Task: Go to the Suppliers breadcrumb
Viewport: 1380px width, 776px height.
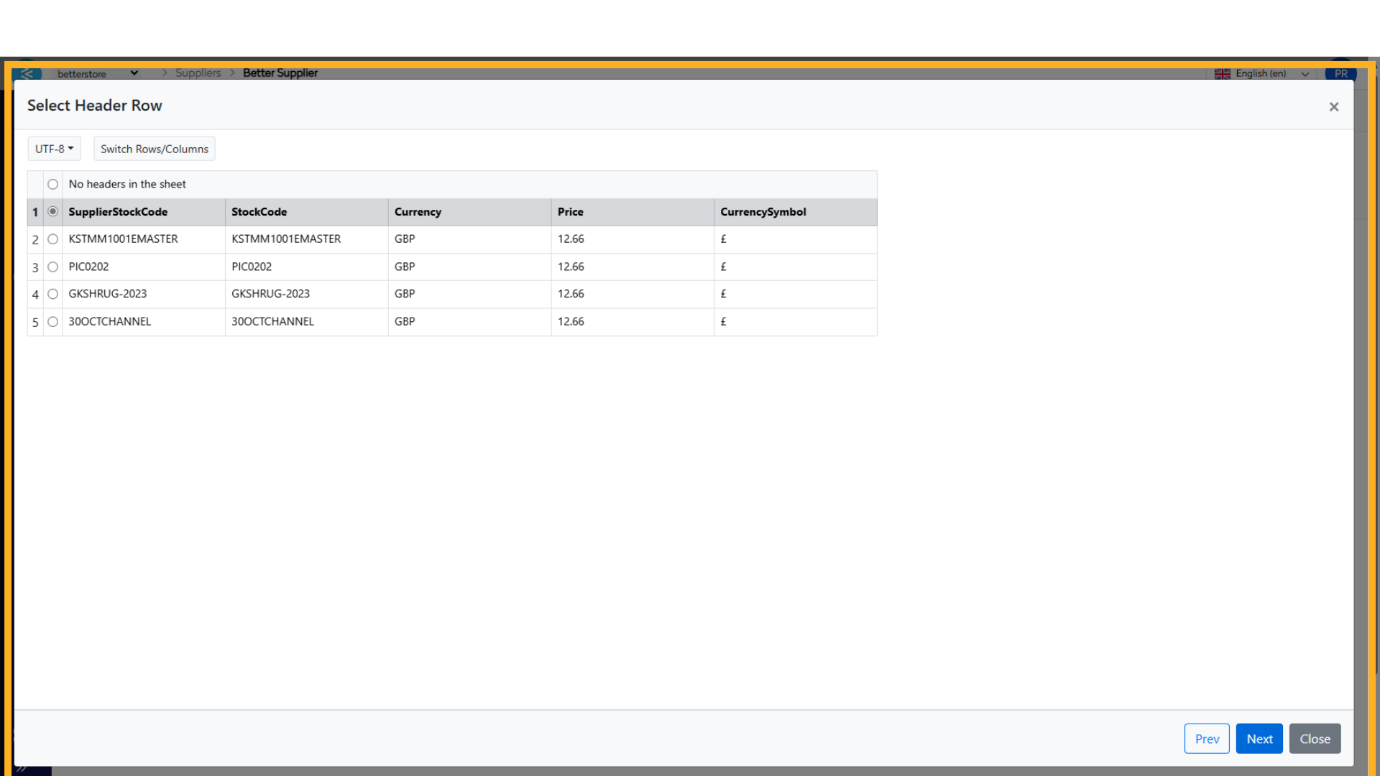Action: tap(198, 73)
